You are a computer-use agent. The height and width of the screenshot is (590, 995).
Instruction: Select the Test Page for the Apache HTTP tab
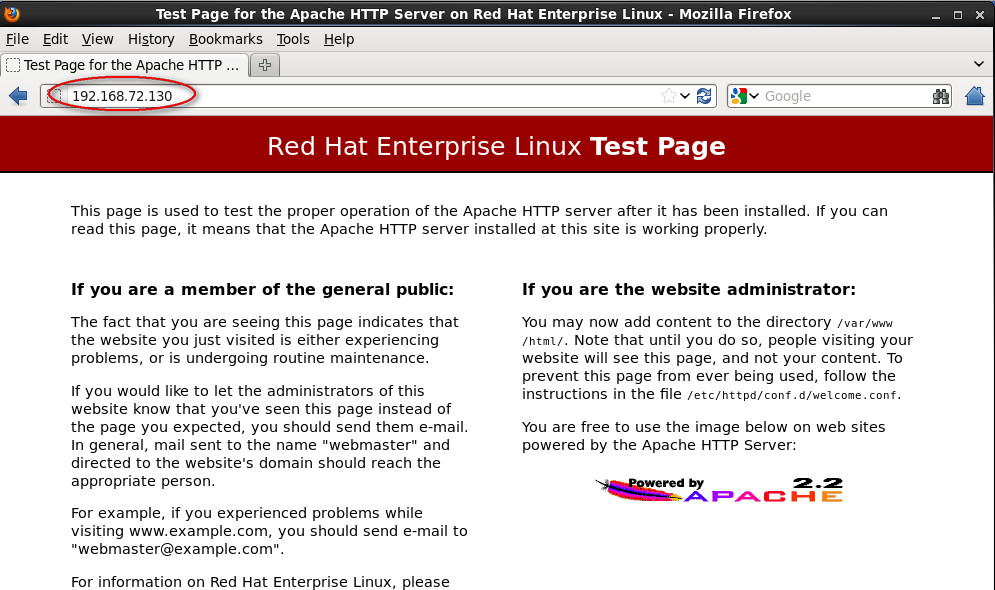click(124, 65)
